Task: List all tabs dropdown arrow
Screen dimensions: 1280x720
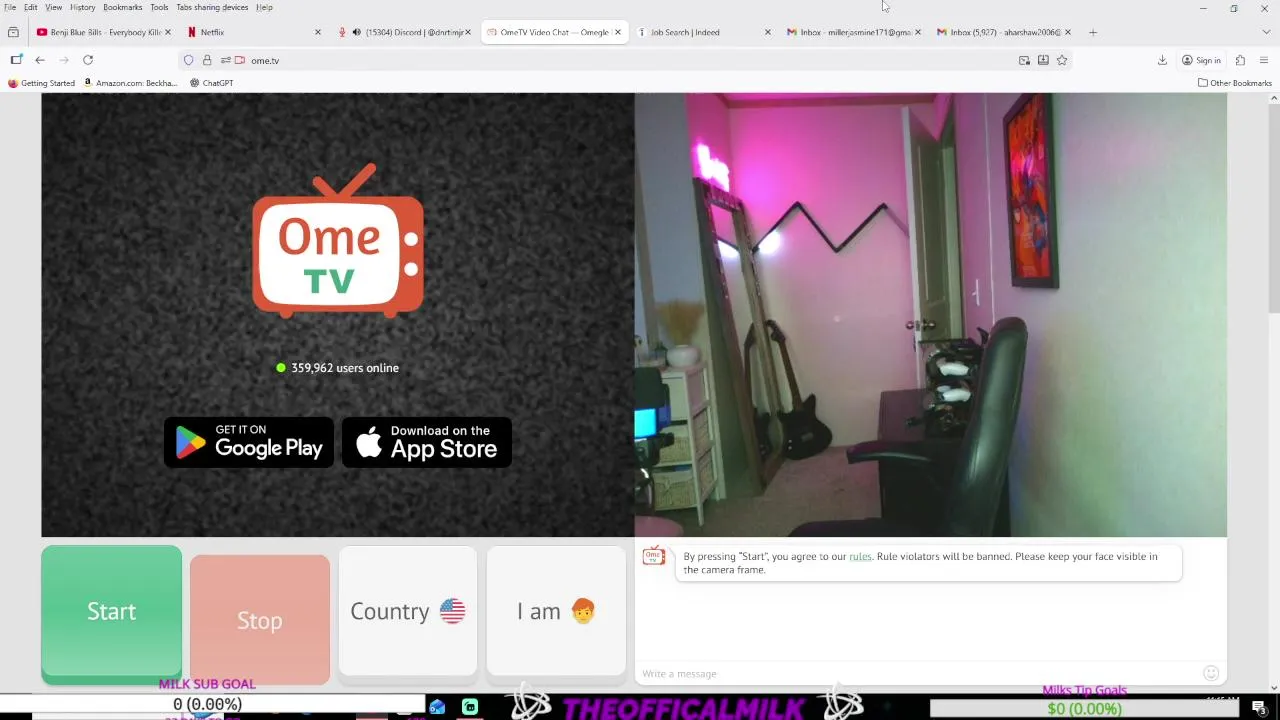Action: click(1265, 32)
